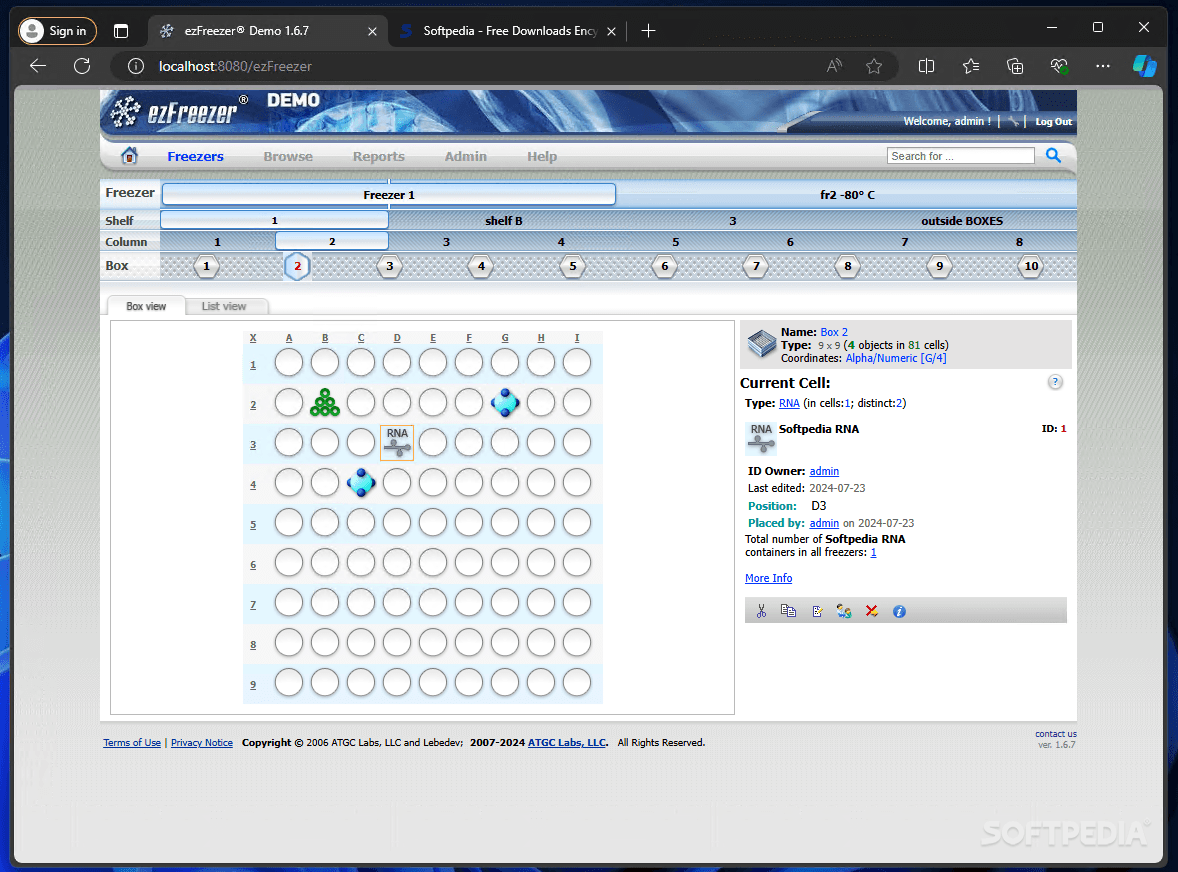Select Freezer 1
1178x872 pixels.
[x=388, y=195]
